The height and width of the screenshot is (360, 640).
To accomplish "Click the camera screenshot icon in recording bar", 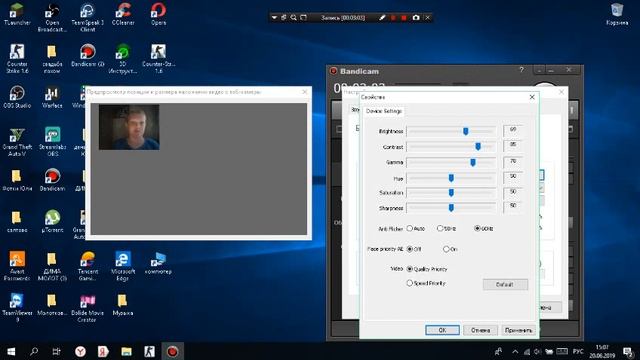I will (416, 18).
